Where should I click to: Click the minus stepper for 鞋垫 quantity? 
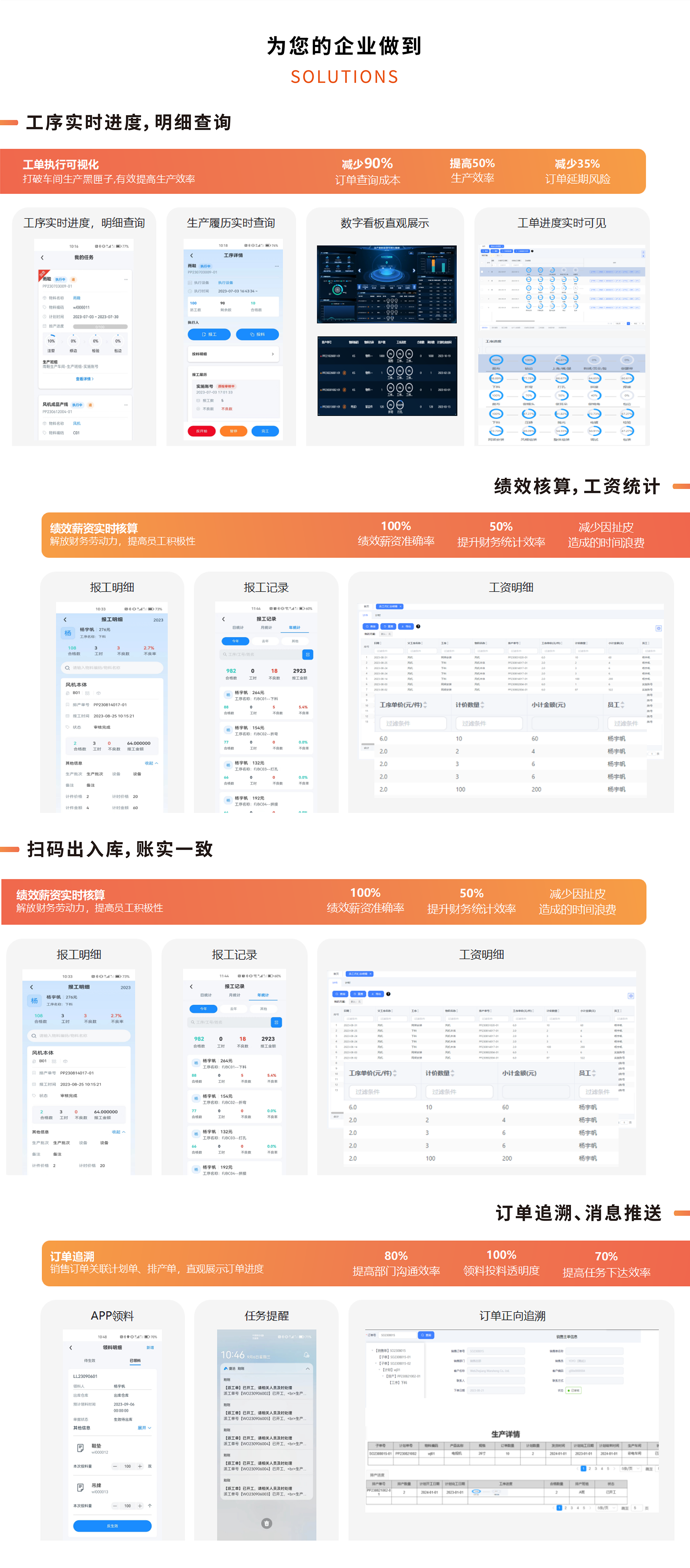[x=115, y=1466]
